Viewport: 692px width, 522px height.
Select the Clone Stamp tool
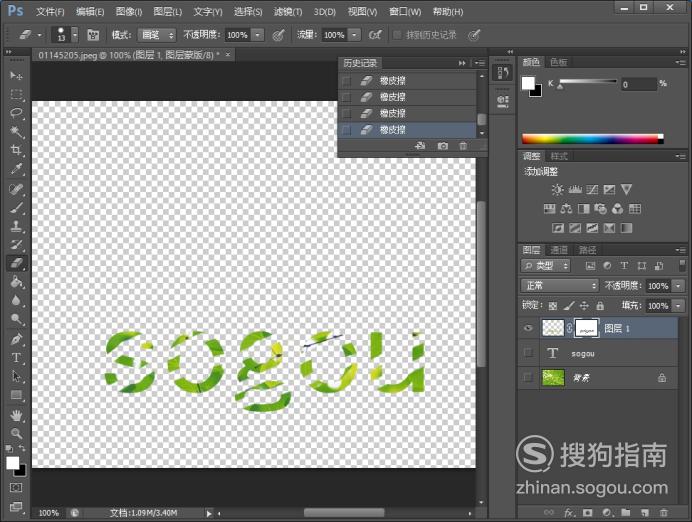[x=16, y=226]
